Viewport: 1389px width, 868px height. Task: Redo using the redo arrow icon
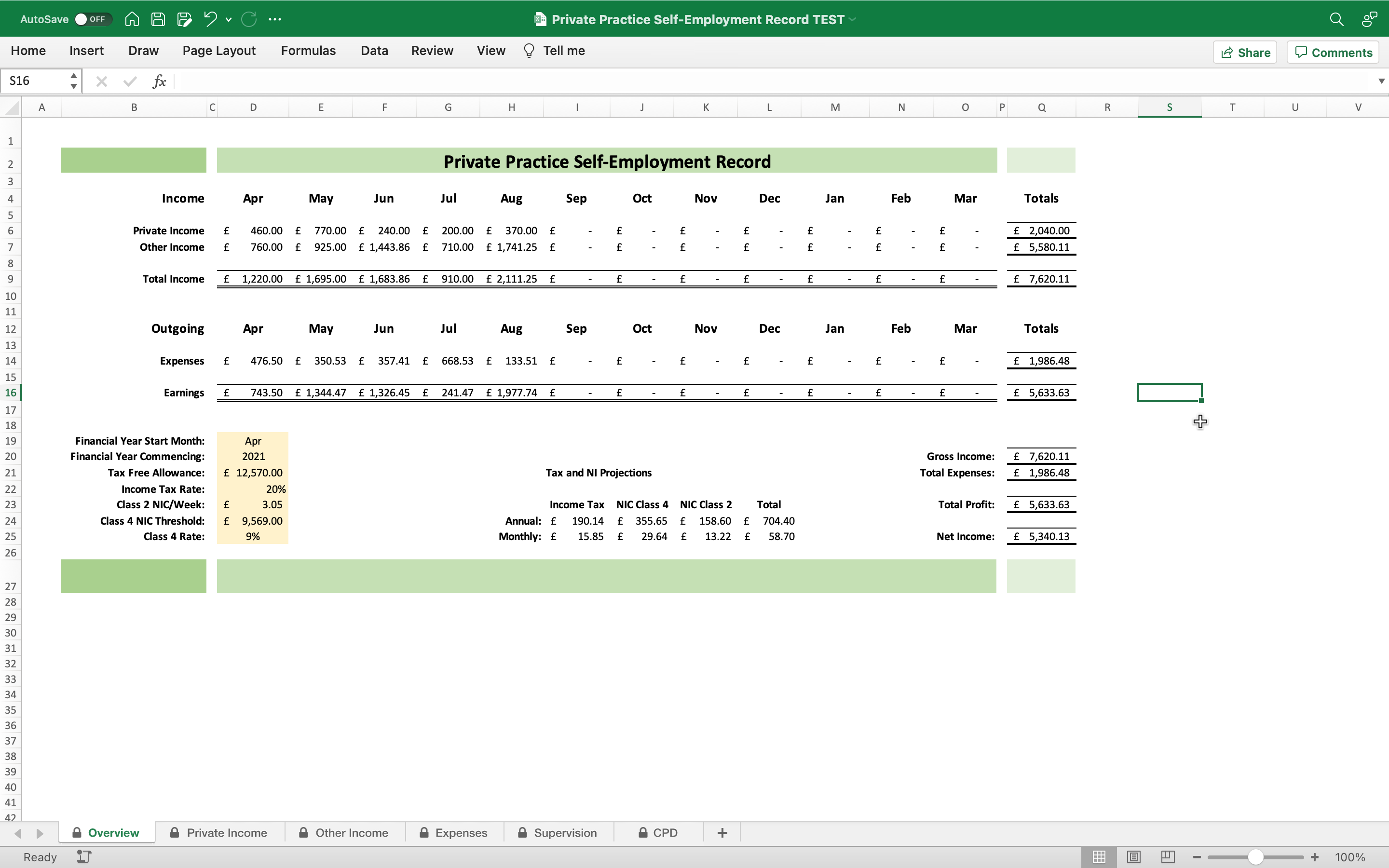click(248, 18)
